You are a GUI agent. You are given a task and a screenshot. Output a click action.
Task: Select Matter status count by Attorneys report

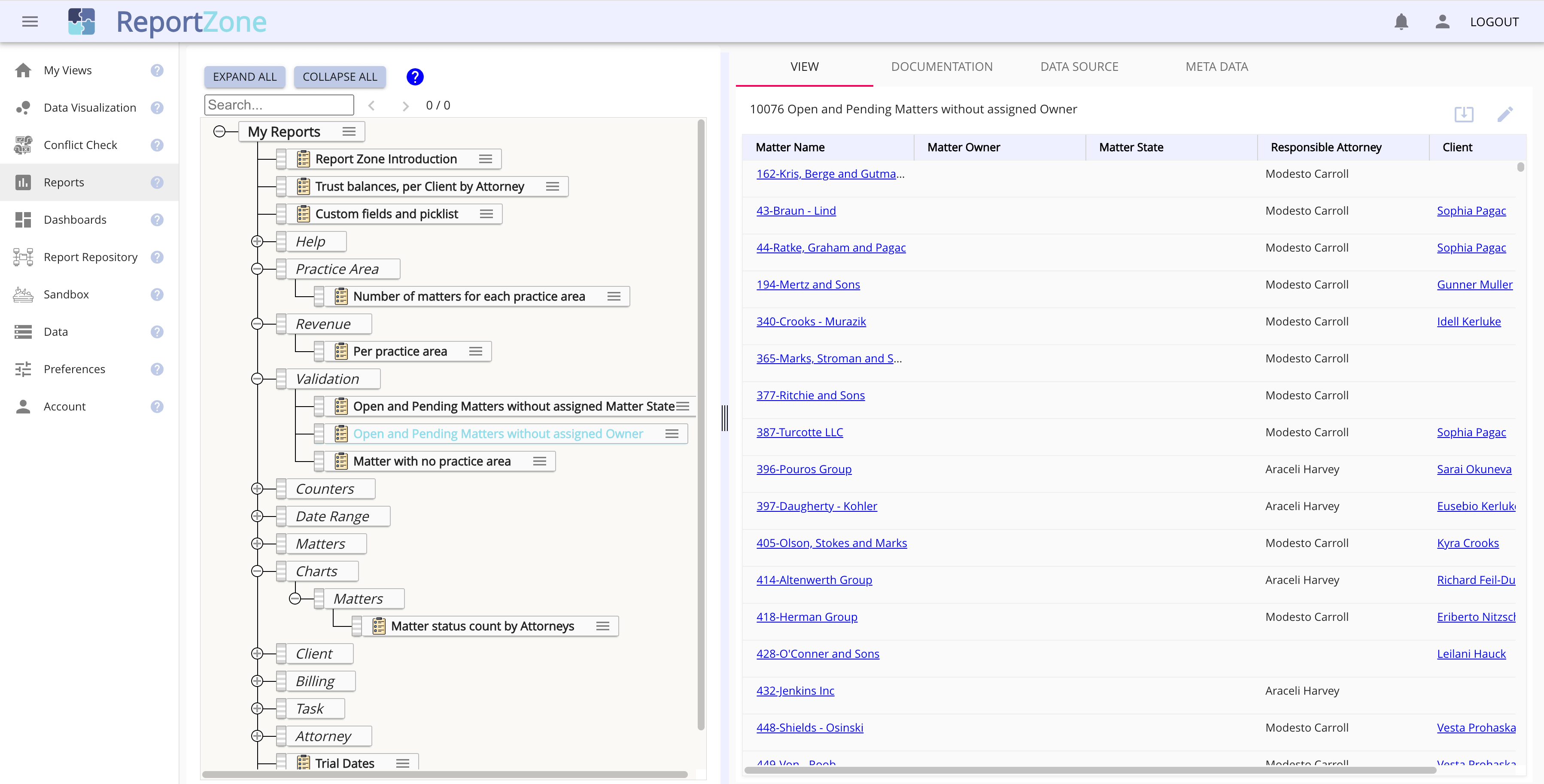482,626
